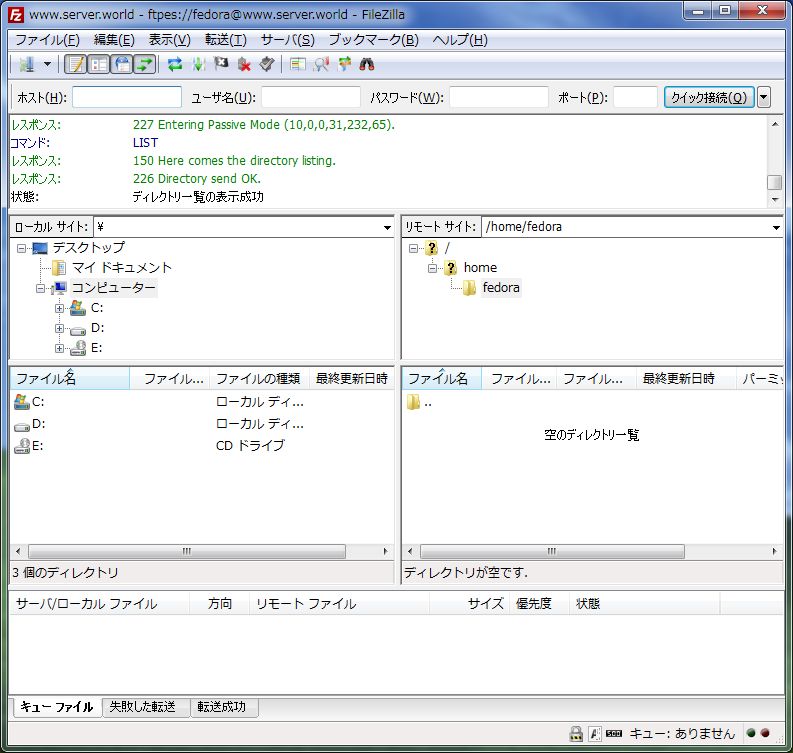The height and width of the screenshot is (753, 793).
Task: Open the サーバ(S) menu
Action: [x=287, y=39]
